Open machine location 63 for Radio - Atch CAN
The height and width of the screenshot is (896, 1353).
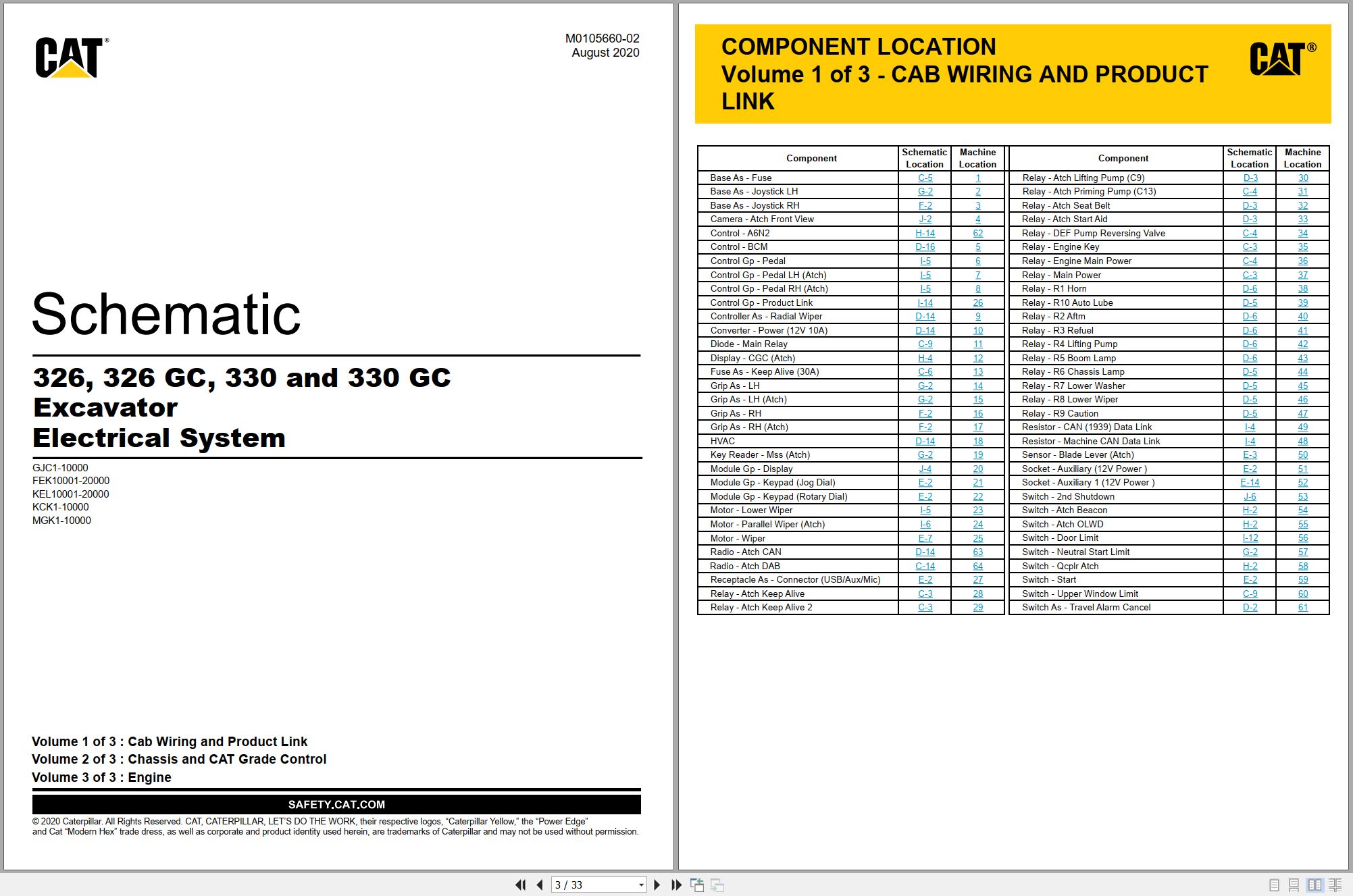tap(977, 552)
